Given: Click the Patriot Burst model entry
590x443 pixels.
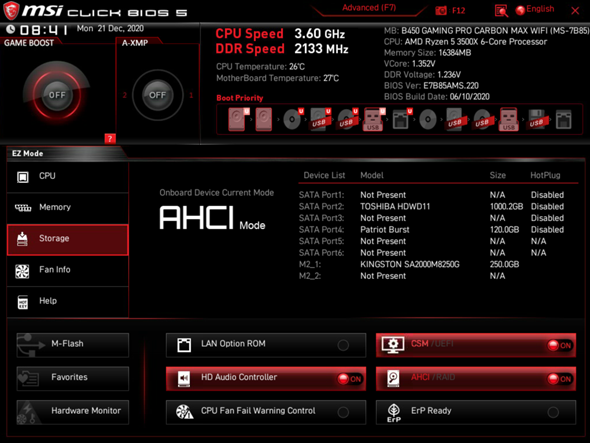Looking at the screenshot, I should click(385, 230).
